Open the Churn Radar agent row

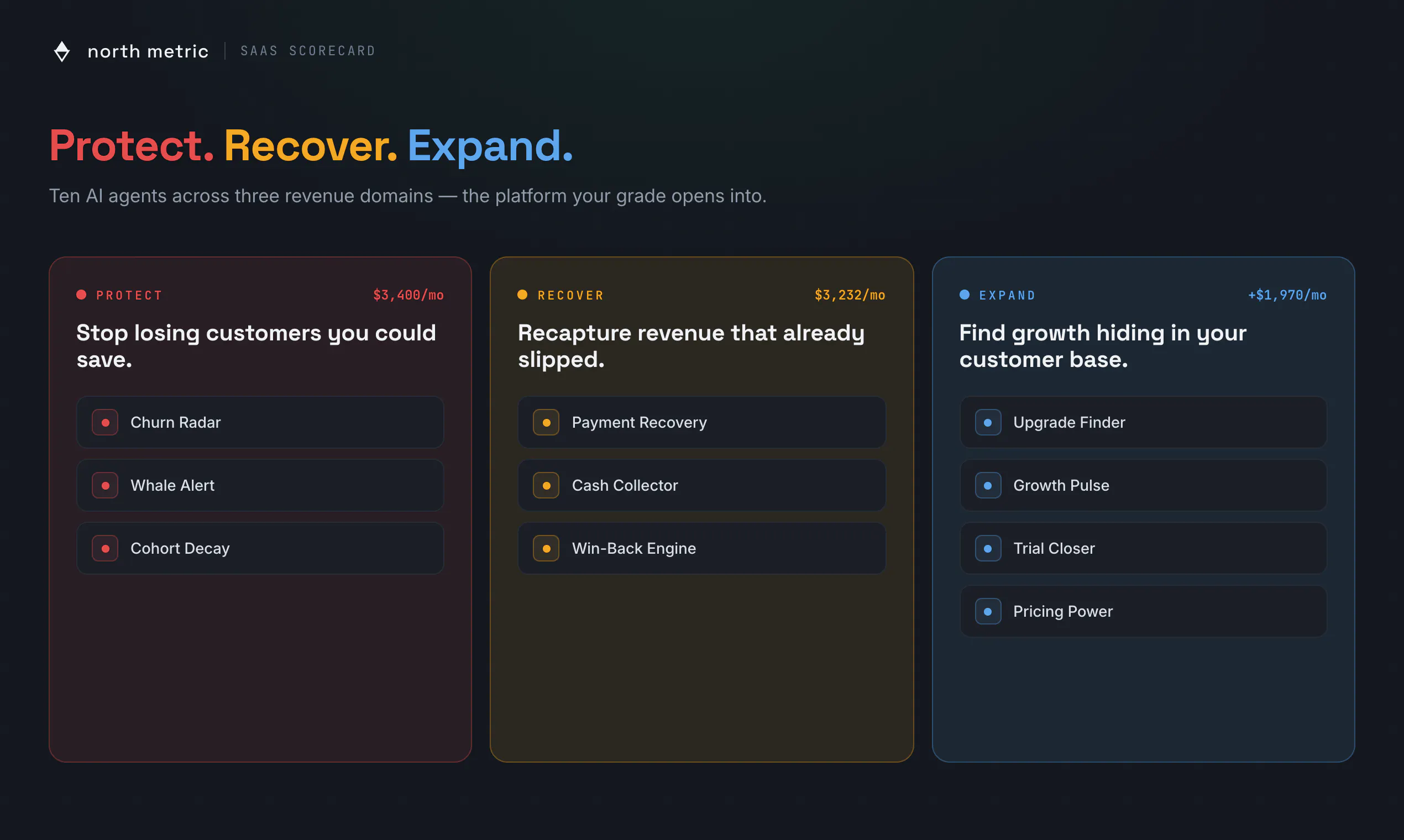click(x=260, y=422)
